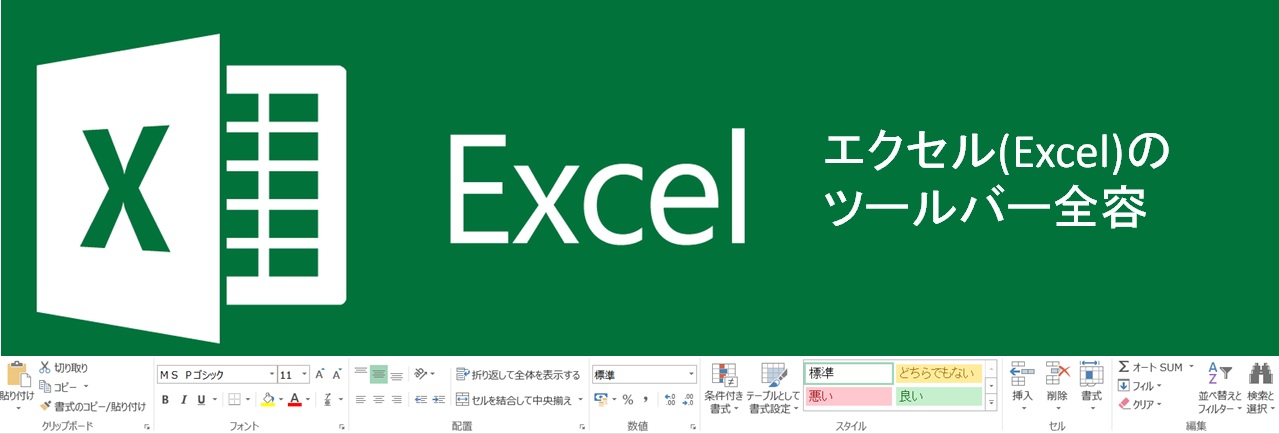Open the Font (フォント) group dialog launcher
1279x434 pixels.
pos(342,426)
